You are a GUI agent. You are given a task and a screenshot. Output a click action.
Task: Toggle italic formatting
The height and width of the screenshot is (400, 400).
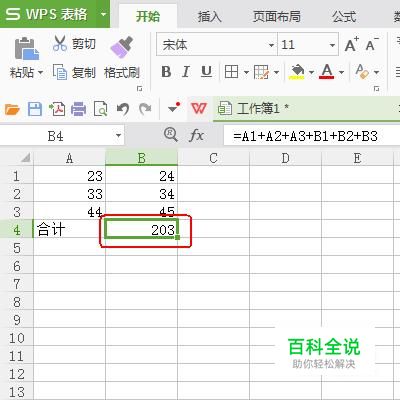(x=186, y=72)
